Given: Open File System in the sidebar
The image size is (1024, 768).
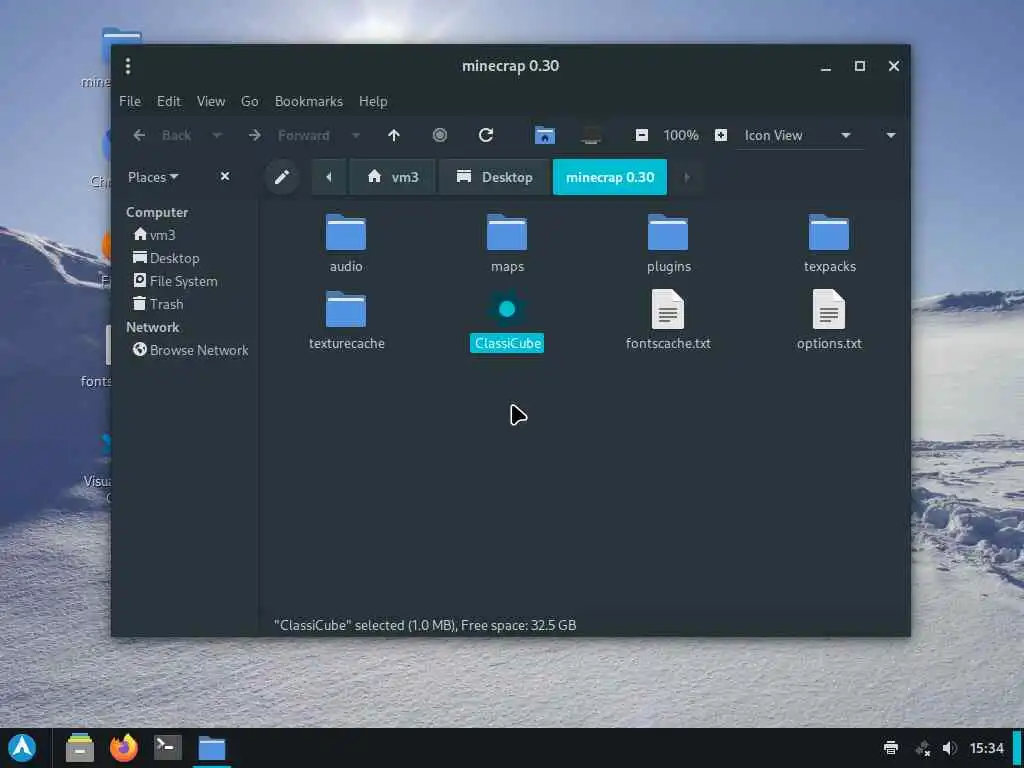Looking at the screenshot, I should [x=176, y=281].
